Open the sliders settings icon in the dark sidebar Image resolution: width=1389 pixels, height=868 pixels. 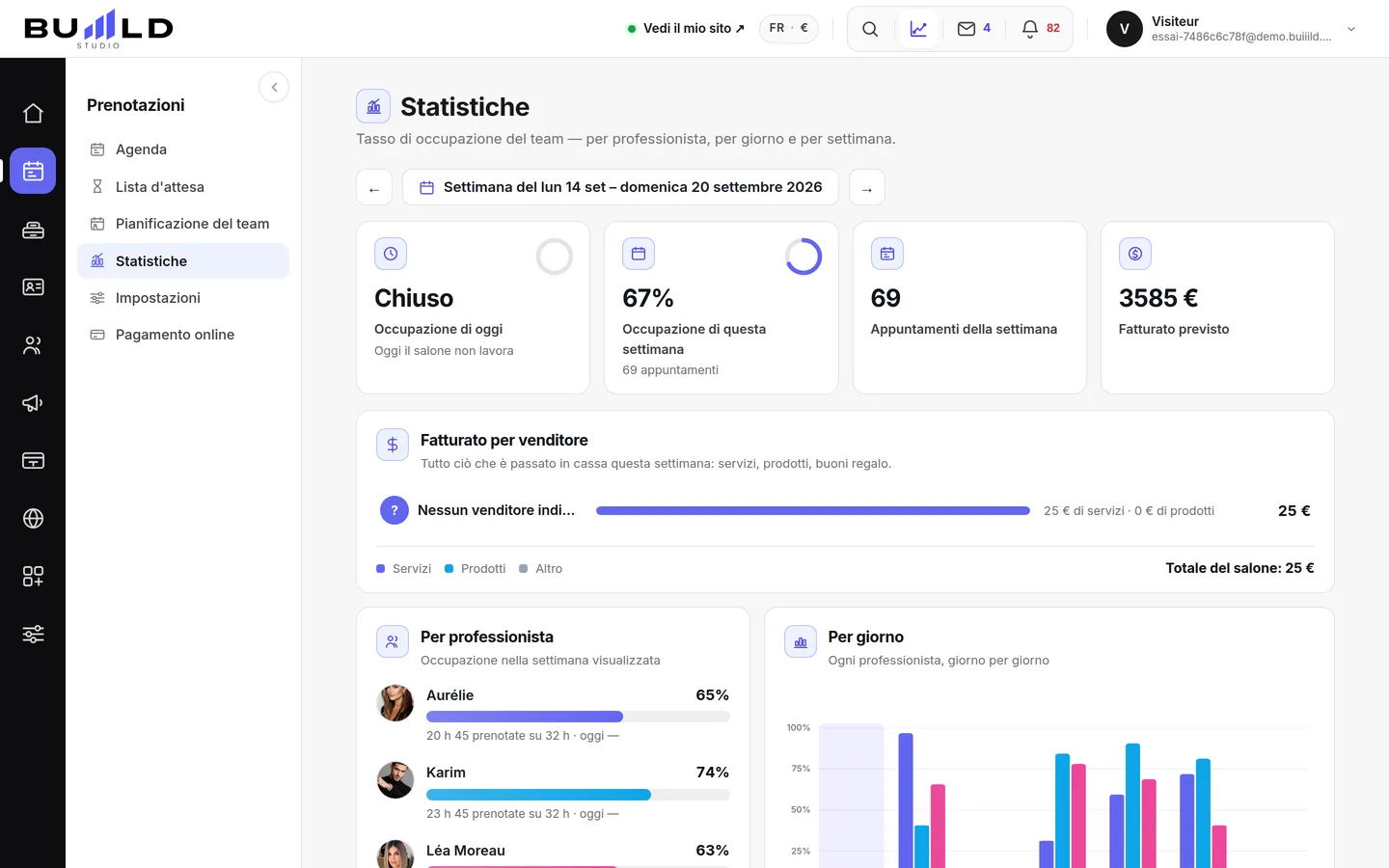pos(33,635)
